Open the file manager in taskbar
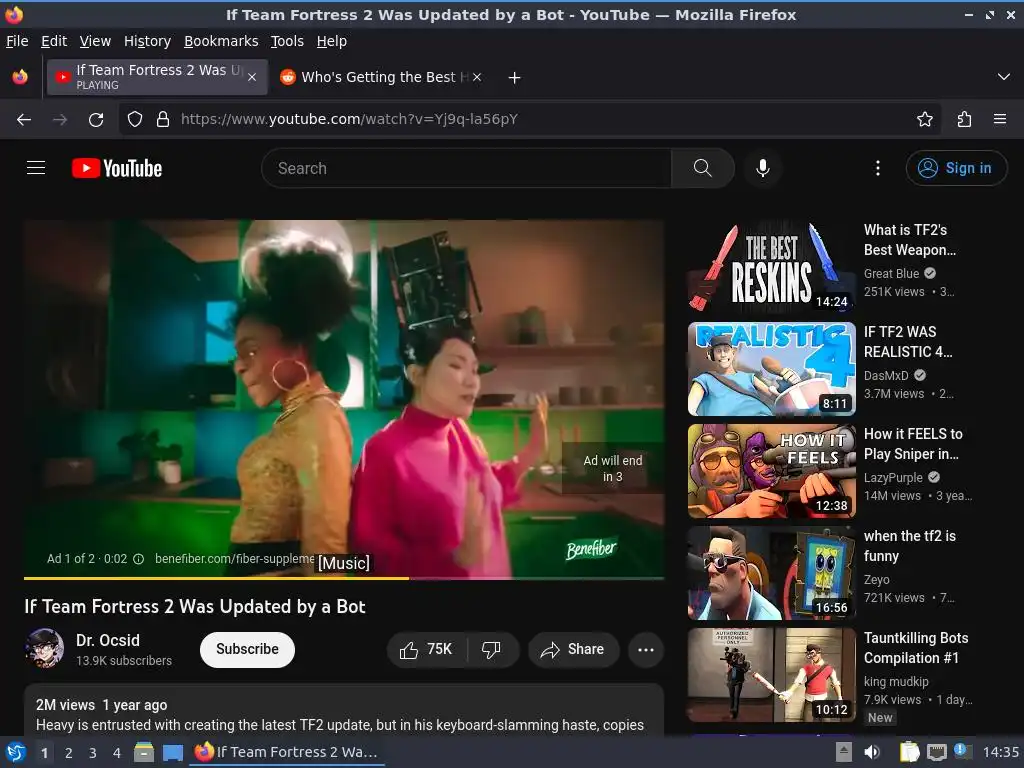 click(x=144, y=752)
